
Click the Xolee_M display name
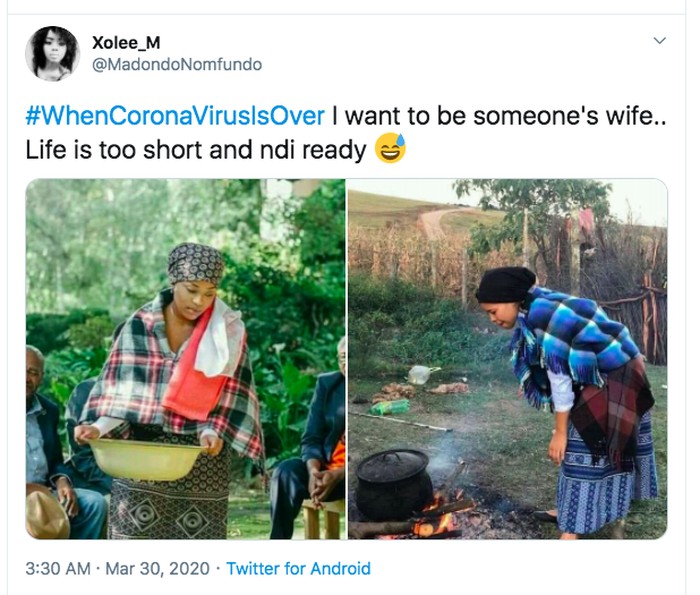click(126, 42)
